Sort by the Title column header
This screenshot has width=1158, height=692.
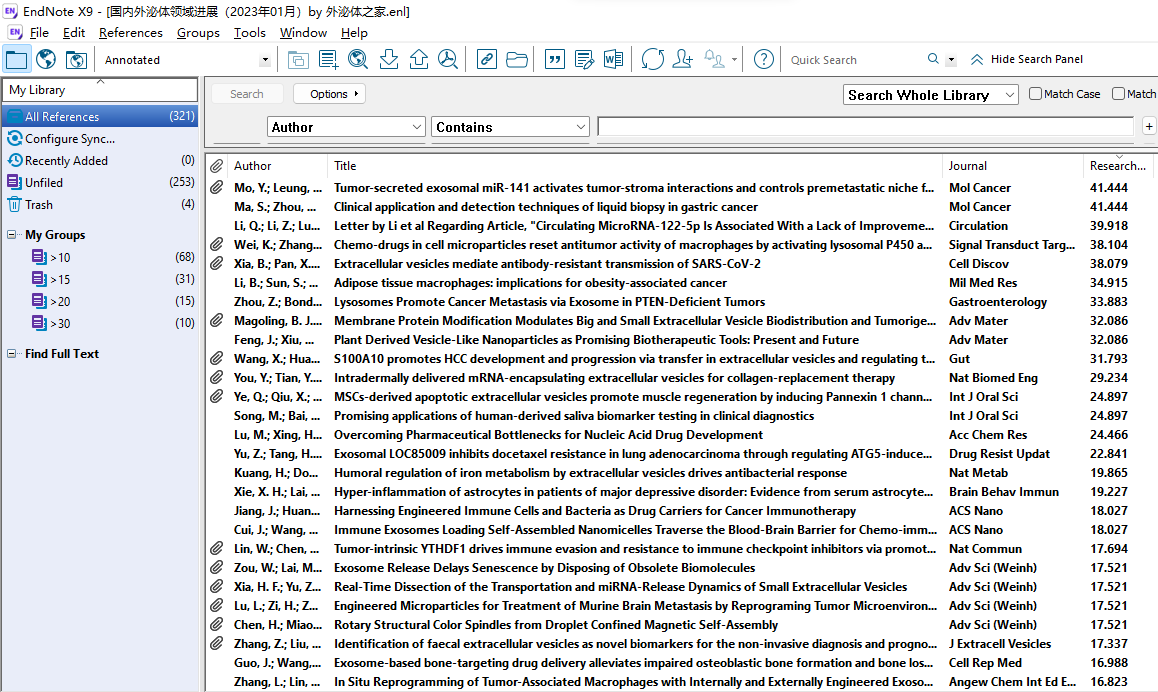coord(634,166)
